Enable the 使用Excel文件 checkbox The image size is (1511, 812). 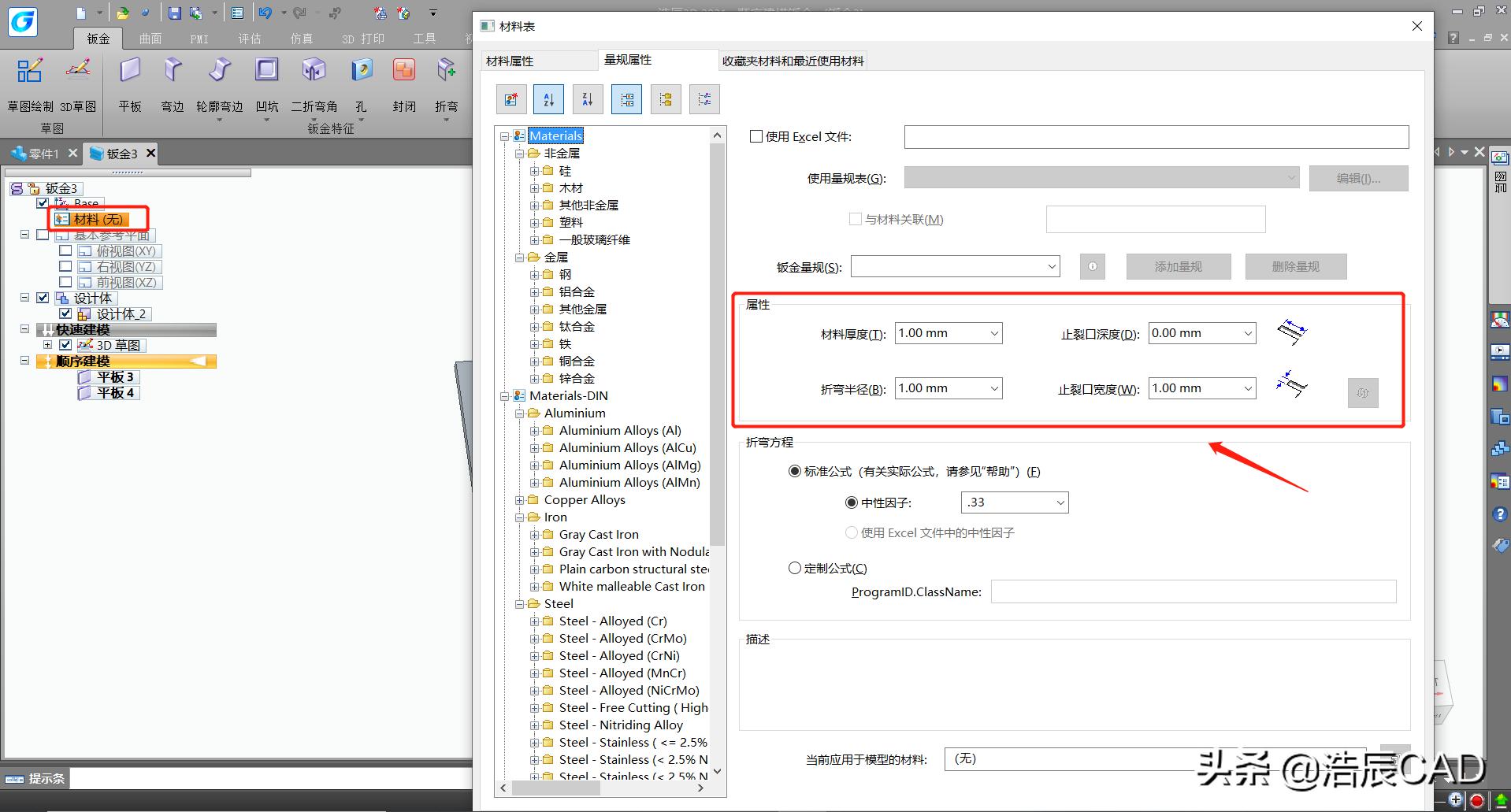[755, 135]
